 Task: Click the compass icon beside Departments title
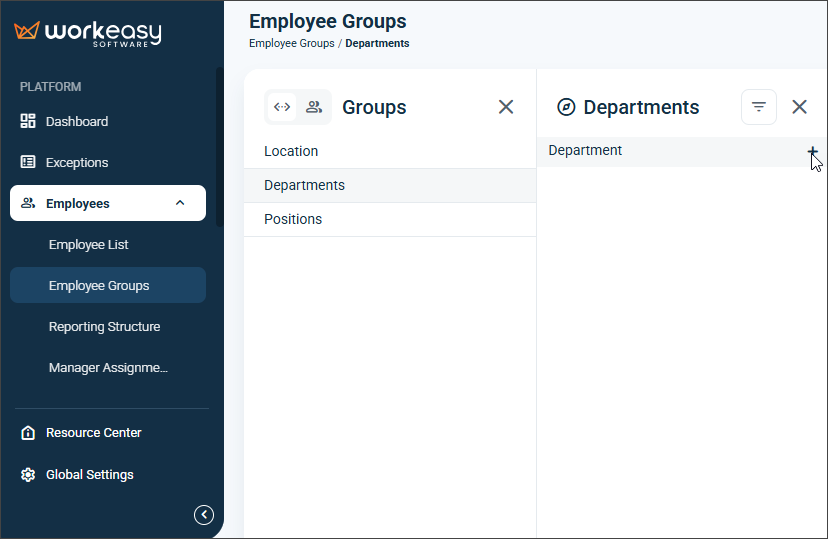click(x=566, y=107)
